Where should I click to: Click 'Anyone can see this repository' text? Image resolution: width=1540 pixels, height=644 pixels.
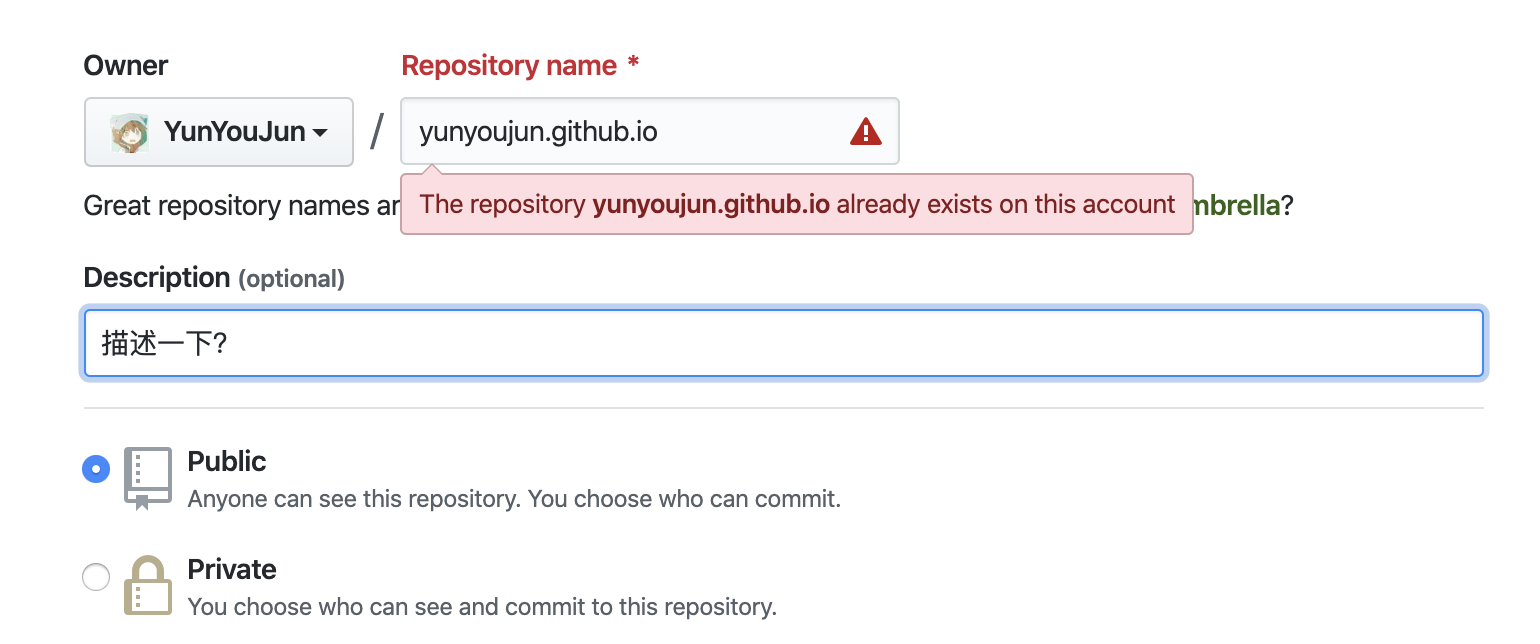coord(514,498)
